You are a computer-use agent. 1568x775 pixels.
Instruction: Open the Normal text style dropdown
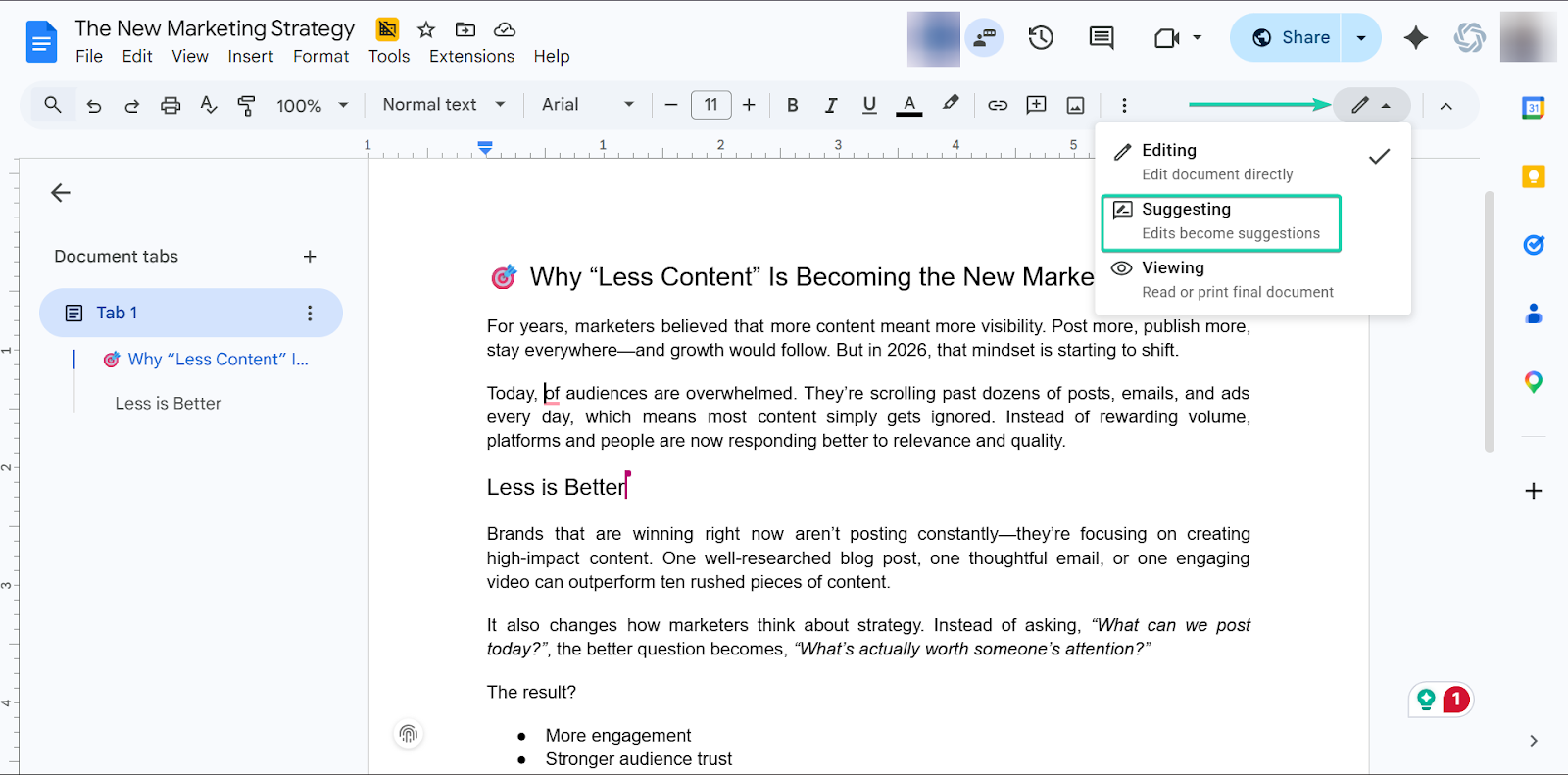443,105
